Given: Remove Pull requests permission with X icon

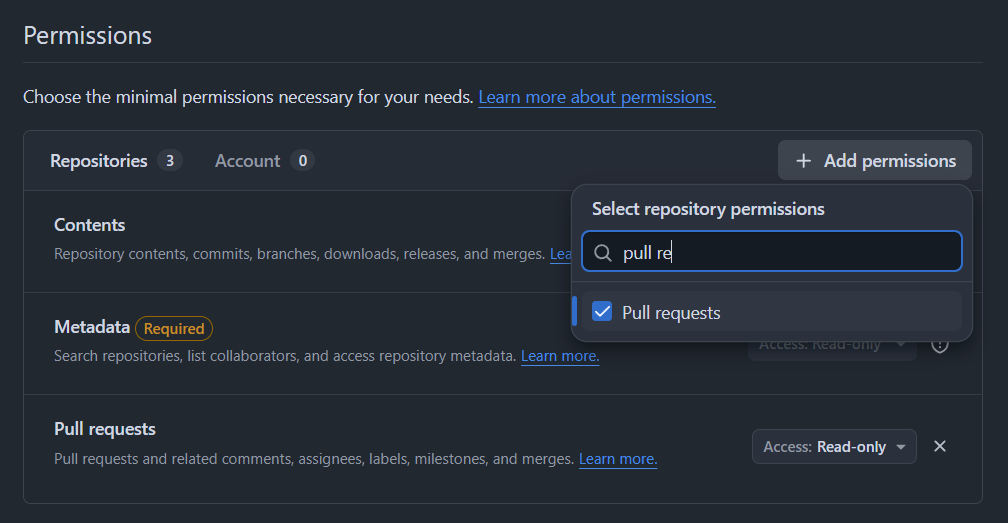Looking at the screenshot, I should click(939, 446).
